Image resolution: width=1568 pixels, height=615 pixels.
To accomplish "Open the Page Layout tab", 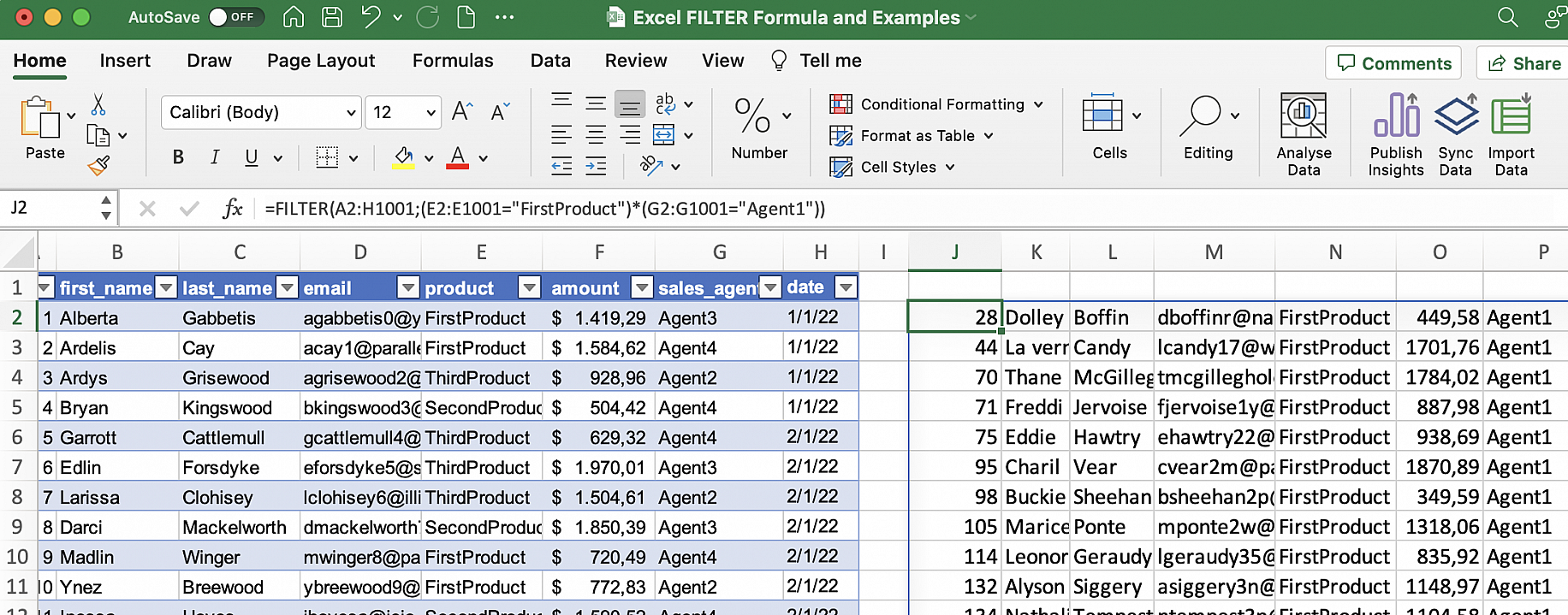I will (x=321, y=61).
